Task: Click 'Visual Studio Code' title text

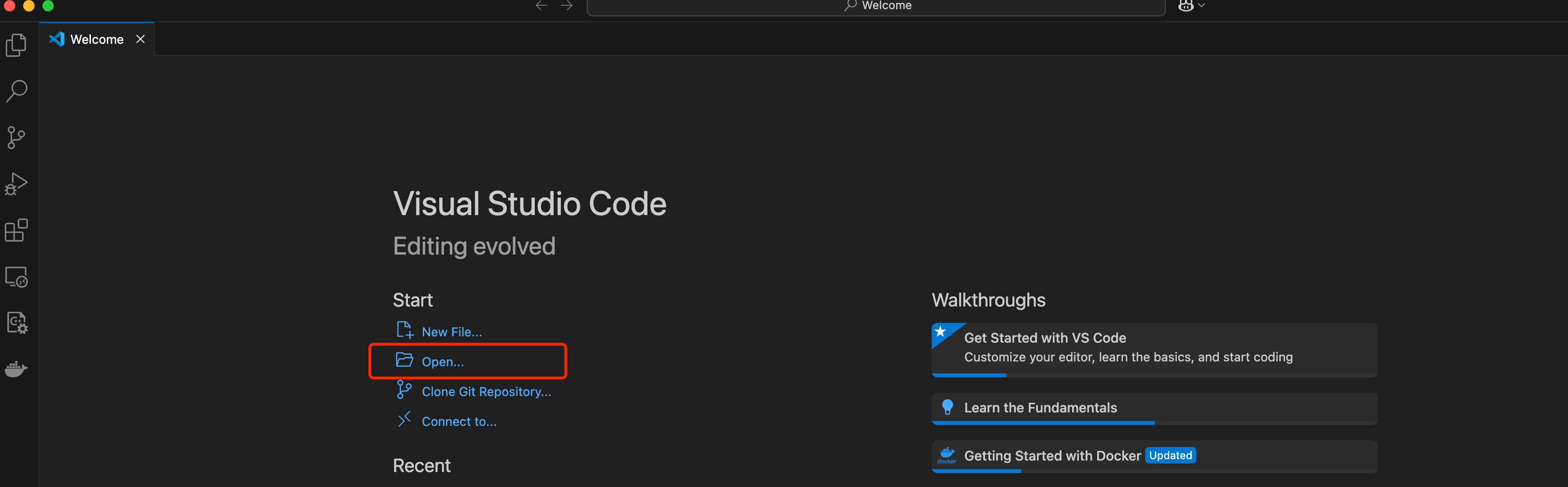Action: pos(530,204)
